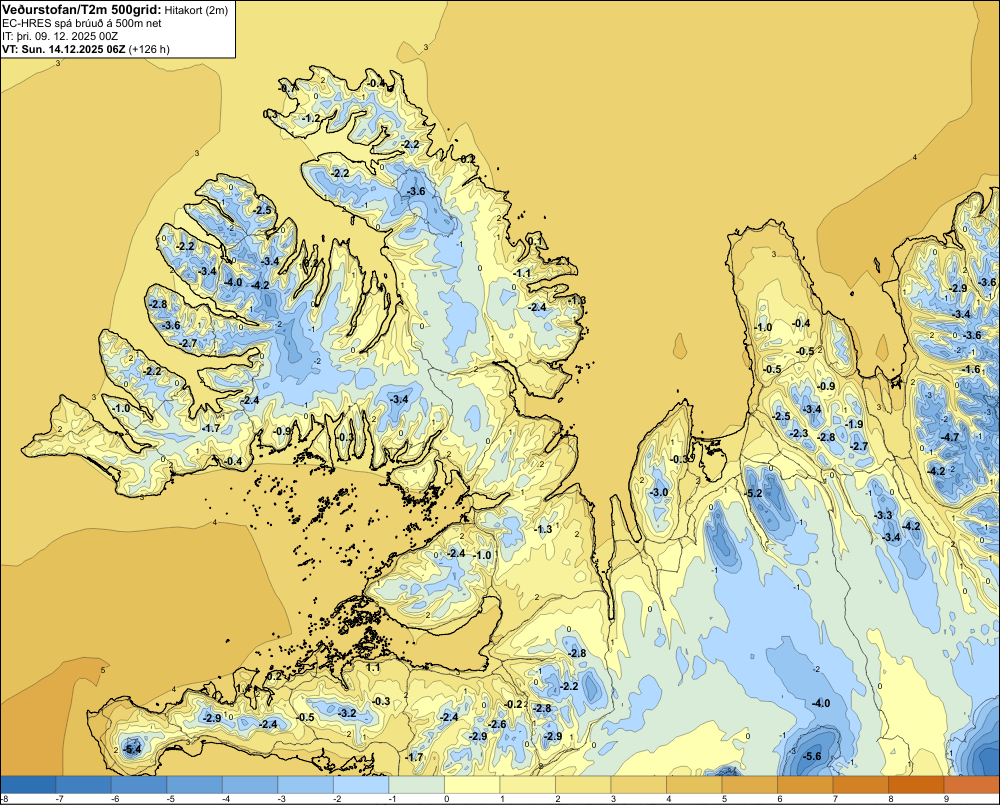Click the -5.2 temperature label

(754, 493)
